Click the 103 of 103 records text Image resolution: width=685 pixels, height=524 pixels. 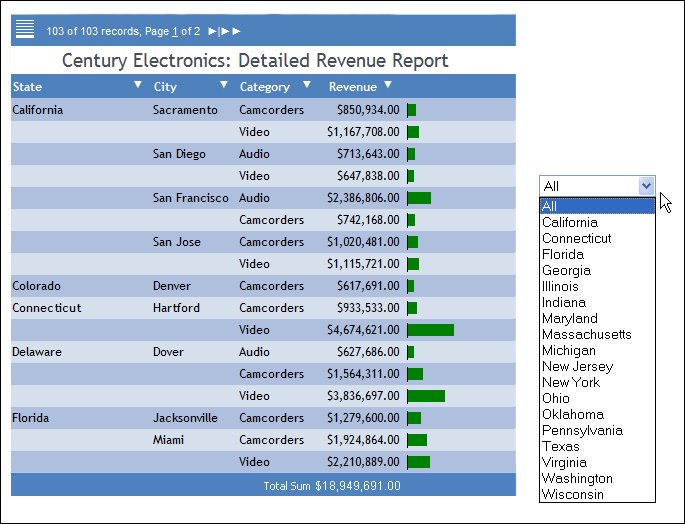tap(93, 31)
